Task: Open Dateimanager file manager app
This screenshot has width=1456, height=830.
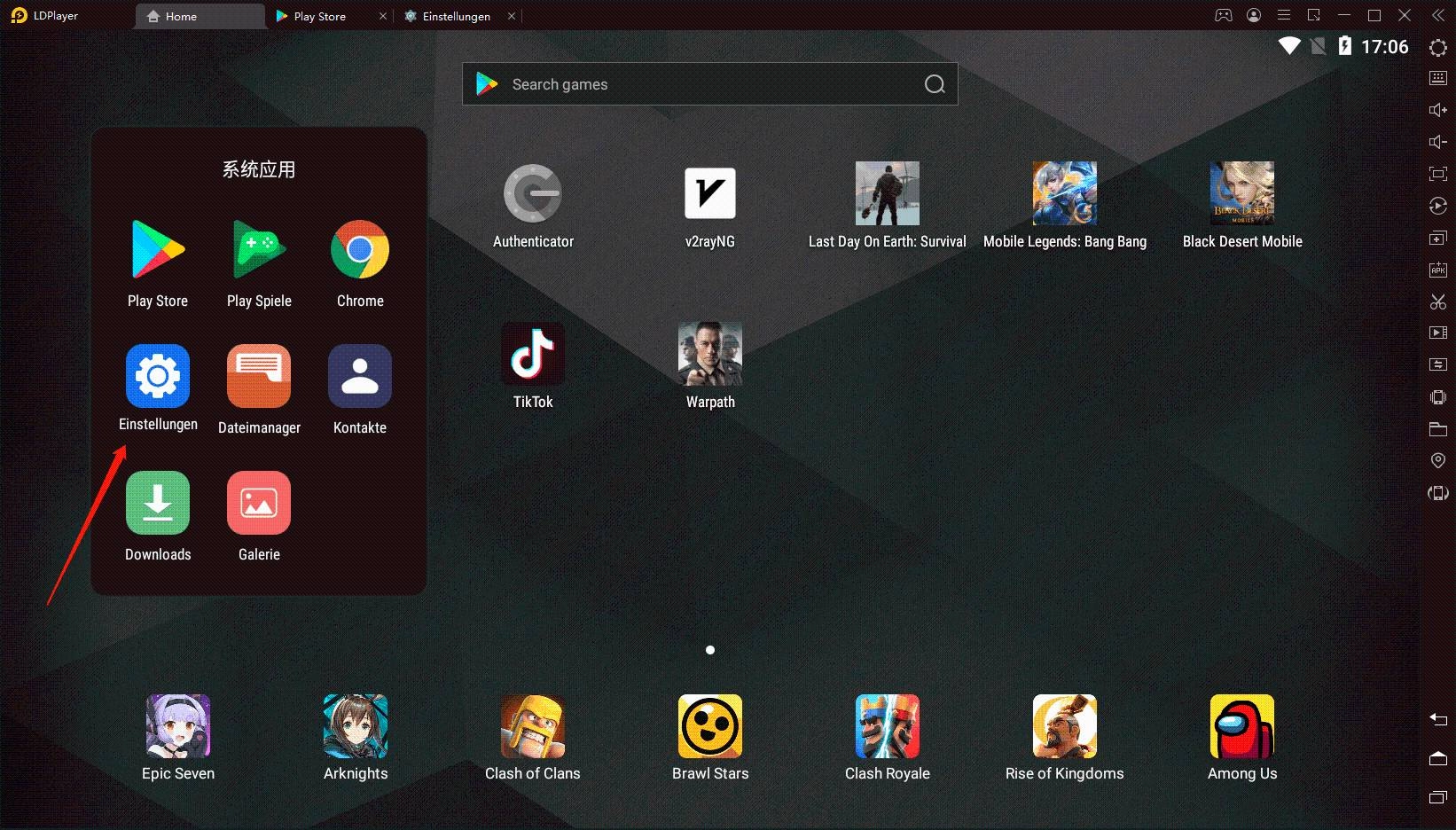Action: pyautogui.click(x=259, y=376)
